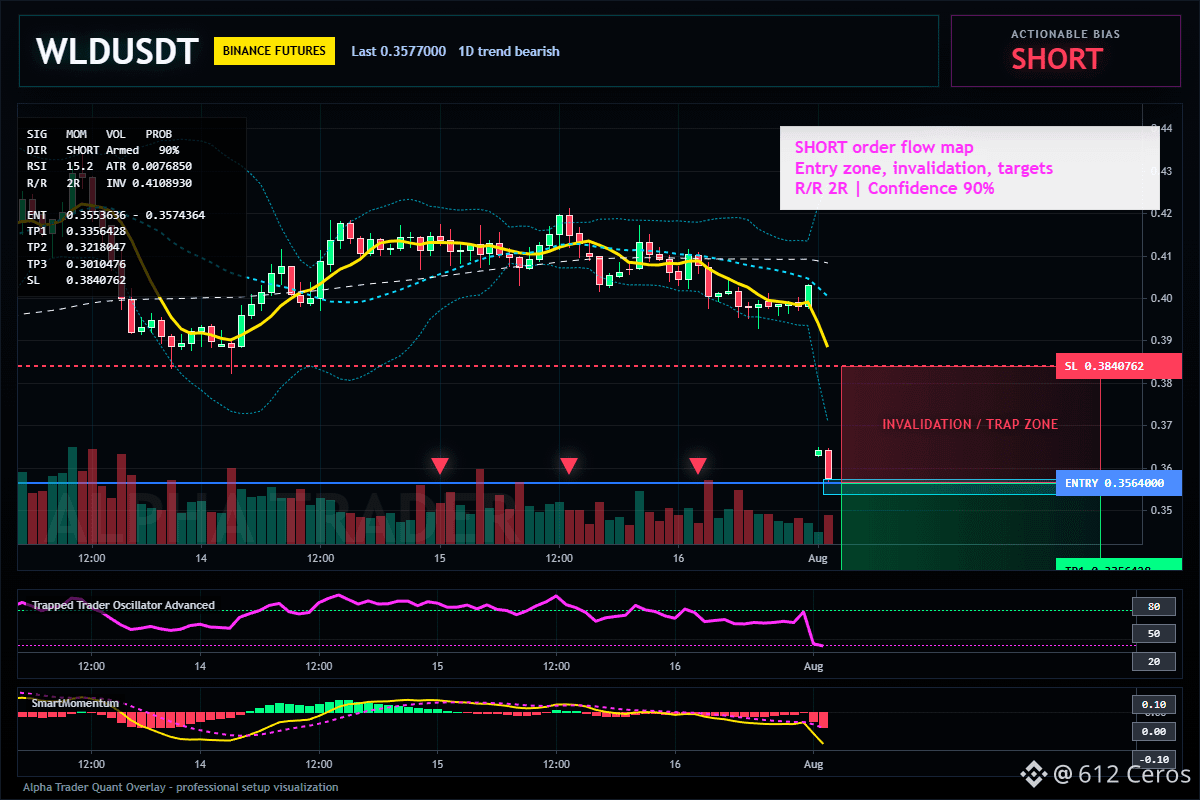Click the '1D trend bearish' label
This screenshot has height=800, width=1200.
click(509, 51)
